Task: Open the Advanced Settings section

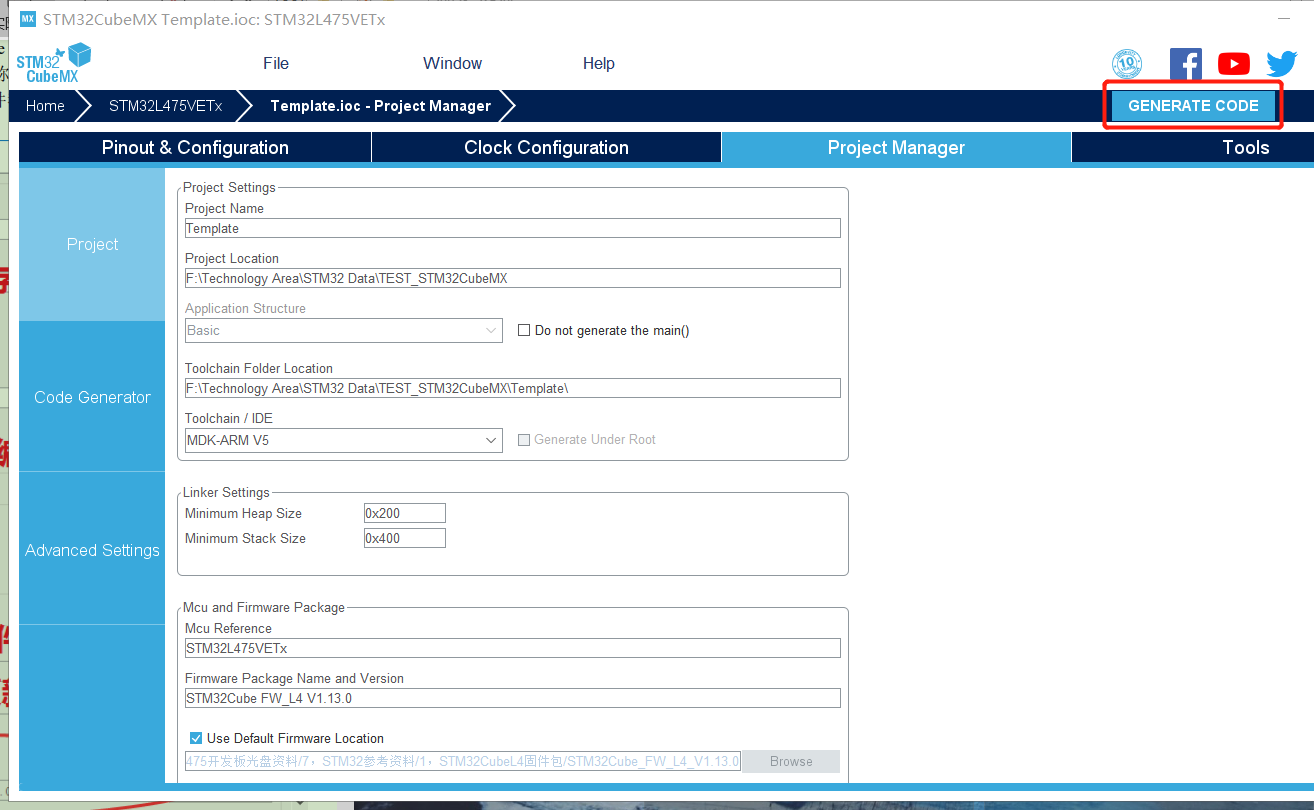Action: click(92, 550)
